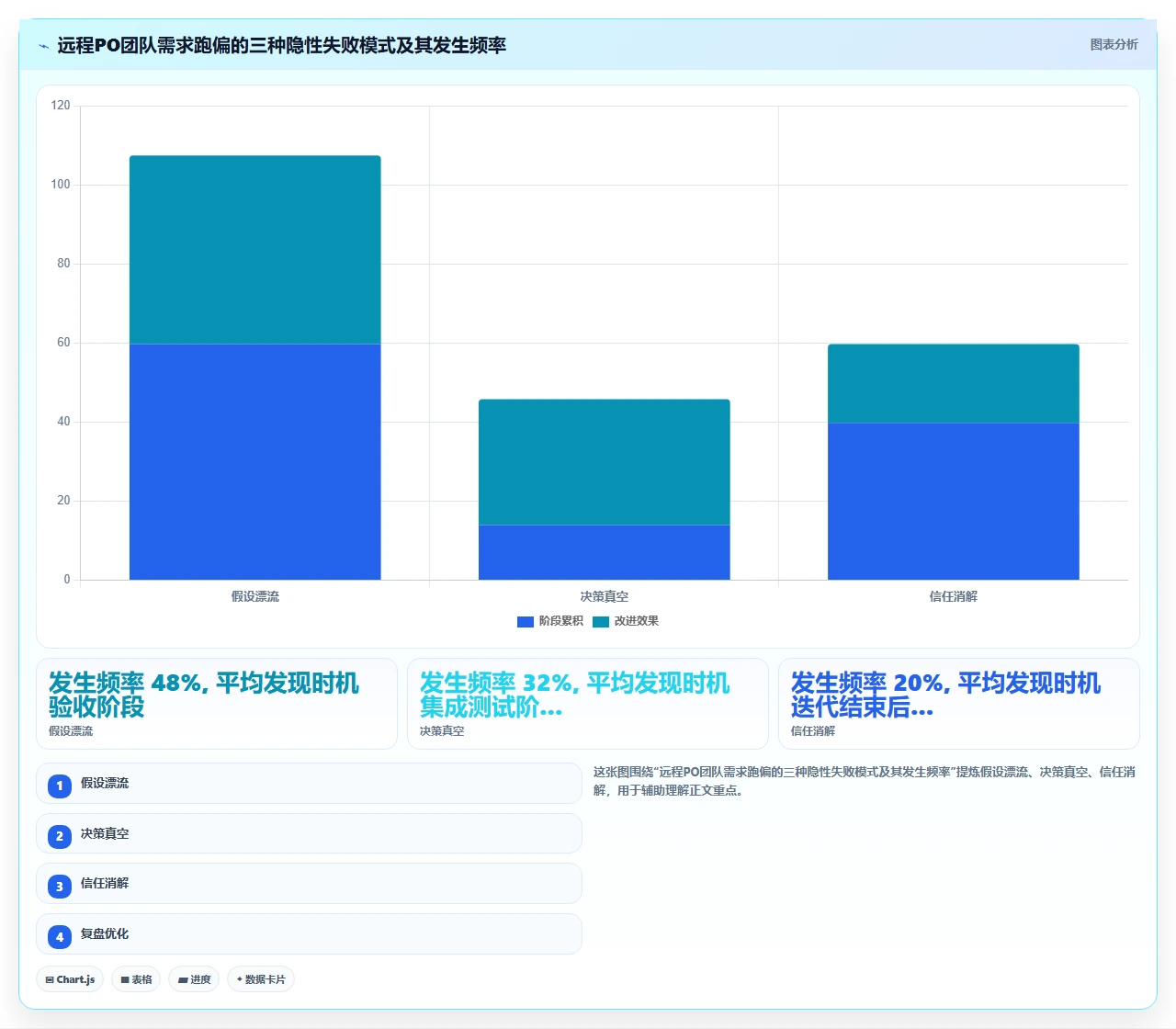Click the 假设漂流 x-axis label

[x=255, y=596]
